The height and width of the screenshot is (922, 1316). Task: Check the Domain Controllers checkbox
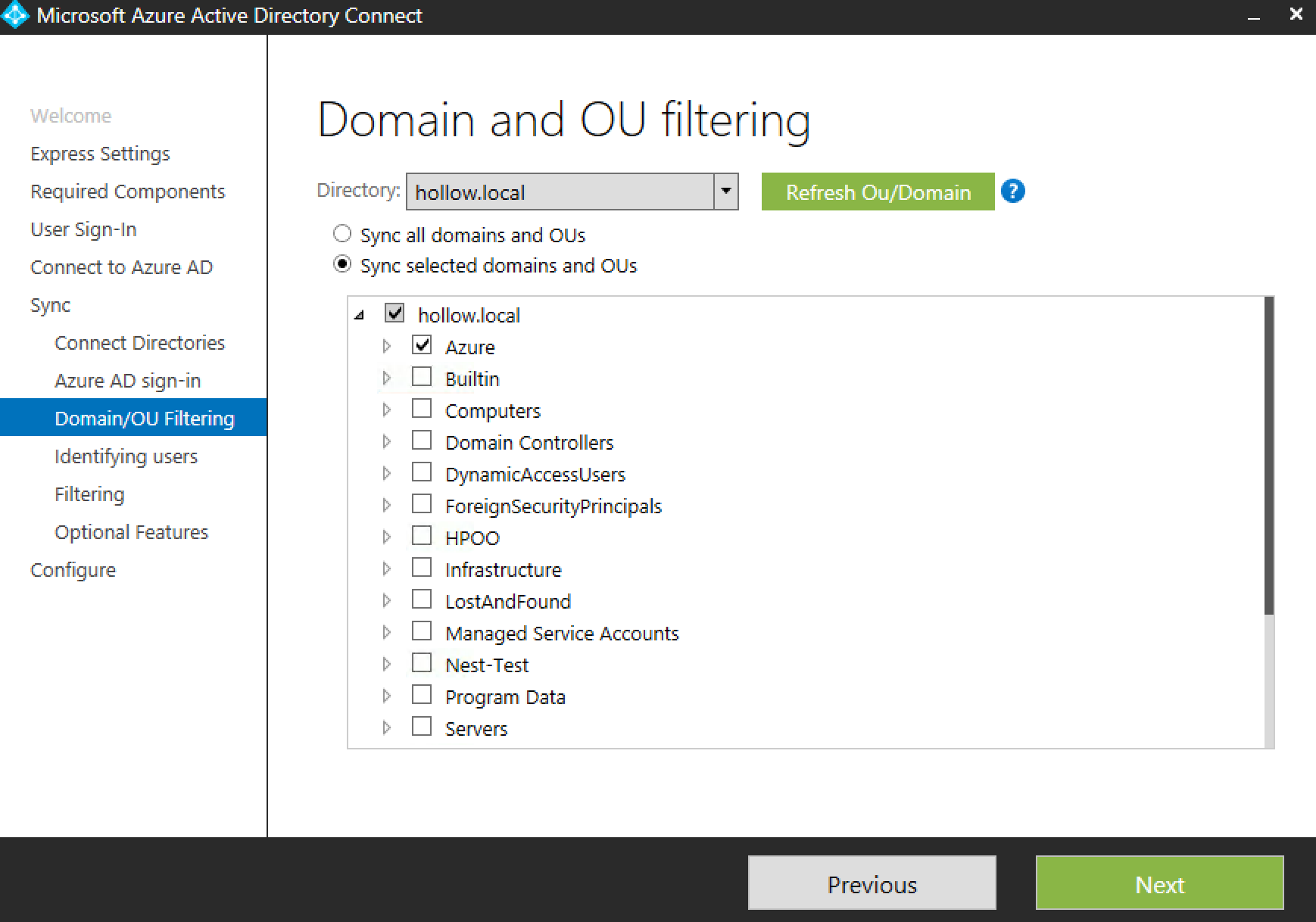click(x=422, y=441)
